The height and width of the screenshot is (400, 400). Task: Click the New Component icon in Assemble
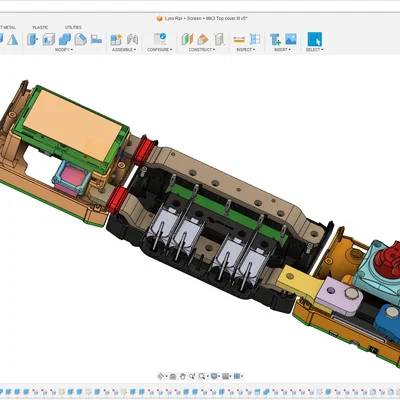tap(116, 39)
